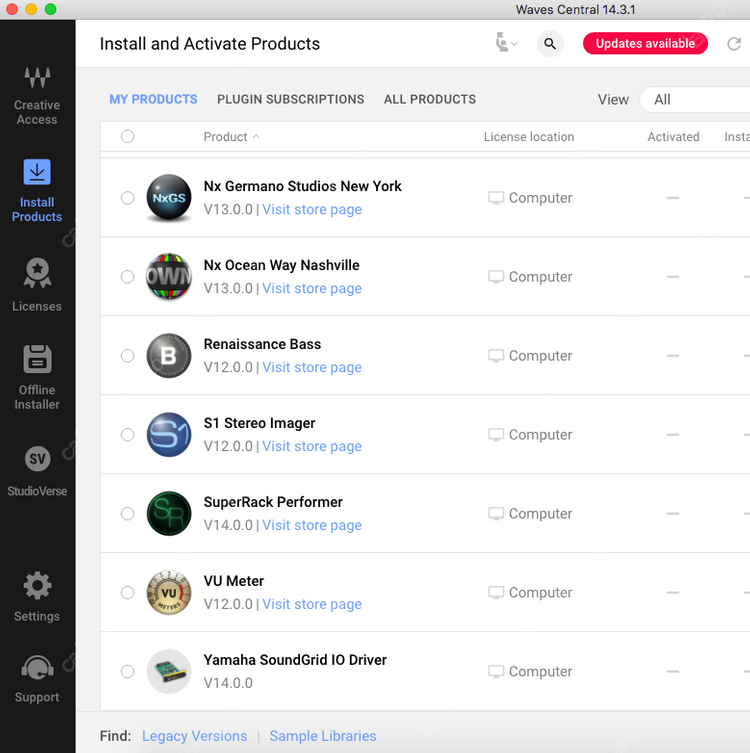Open the Legacy Versions link
Image resolution: width=750 pixels, height=753 pixels.
(194, 736)
